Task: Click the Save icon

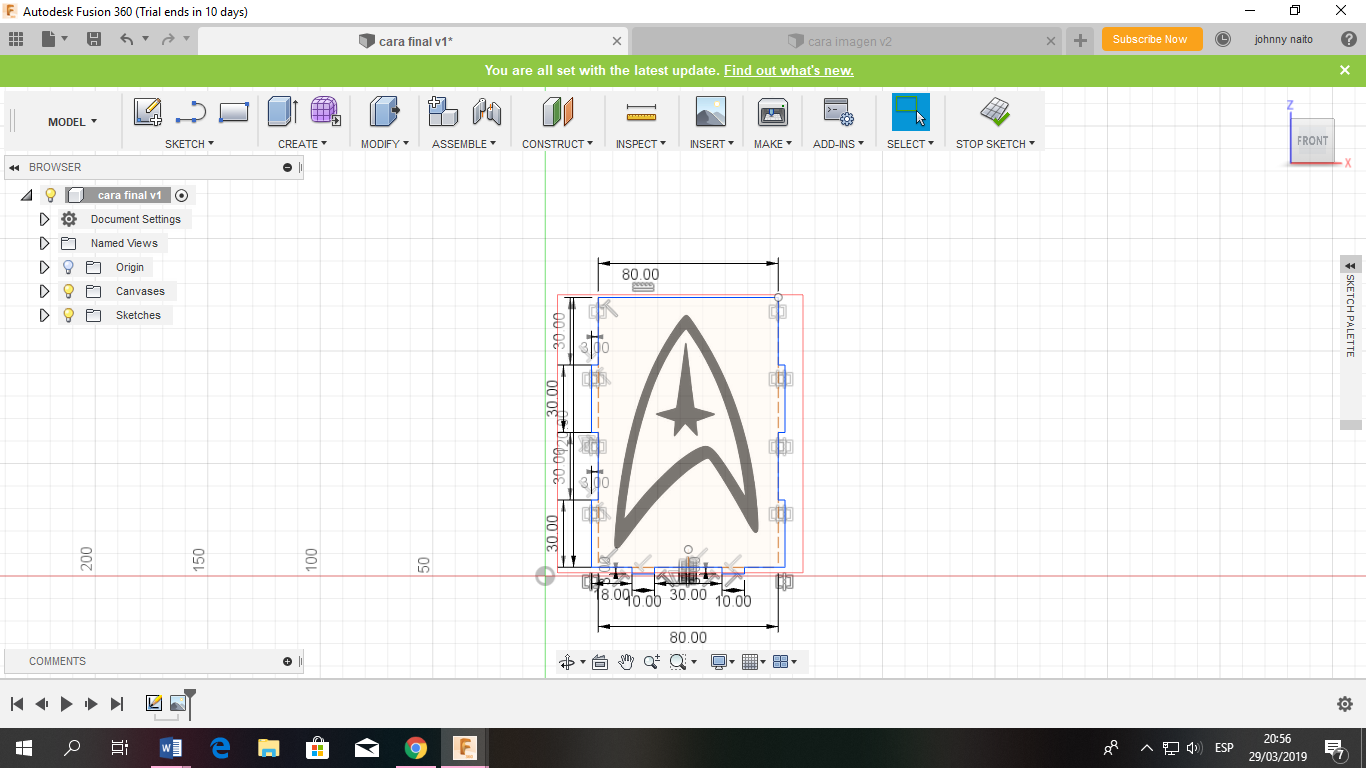Action: [x=94, y=39]
